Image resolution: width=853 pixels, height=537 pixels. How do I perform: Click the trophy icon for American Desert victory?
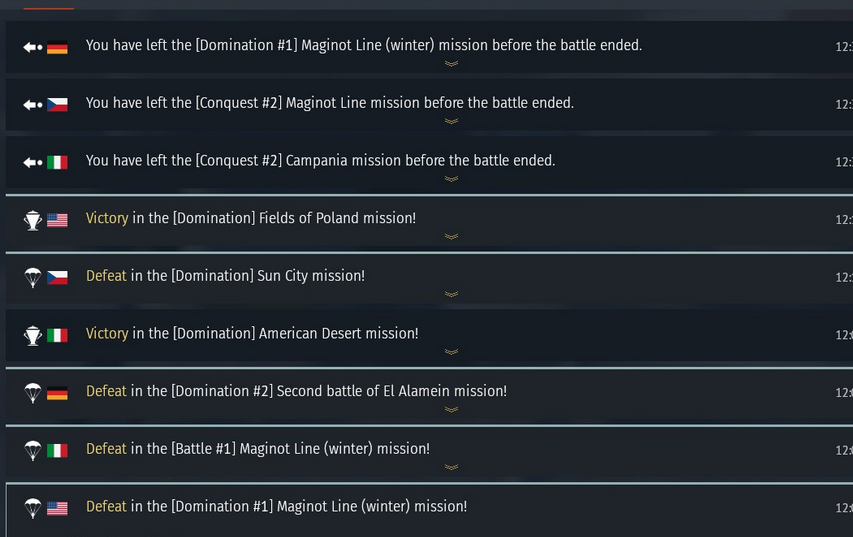32,335
